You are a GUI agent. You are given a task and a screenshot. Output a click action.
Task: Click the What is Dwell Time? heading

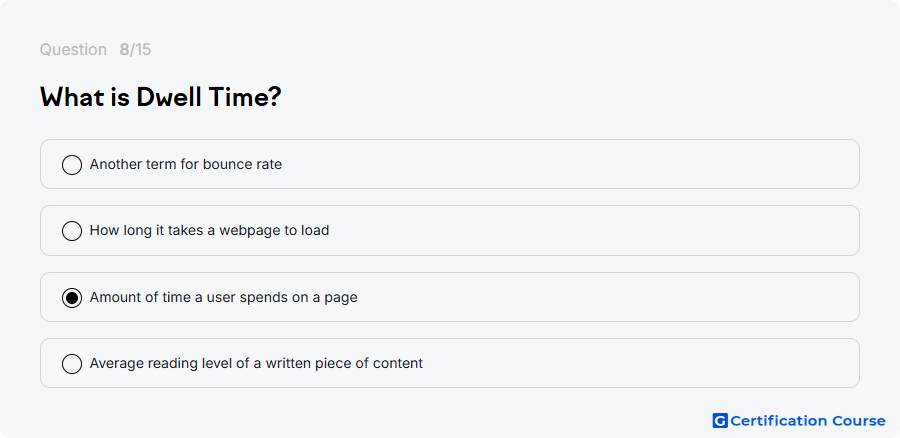tap(161, 98)
